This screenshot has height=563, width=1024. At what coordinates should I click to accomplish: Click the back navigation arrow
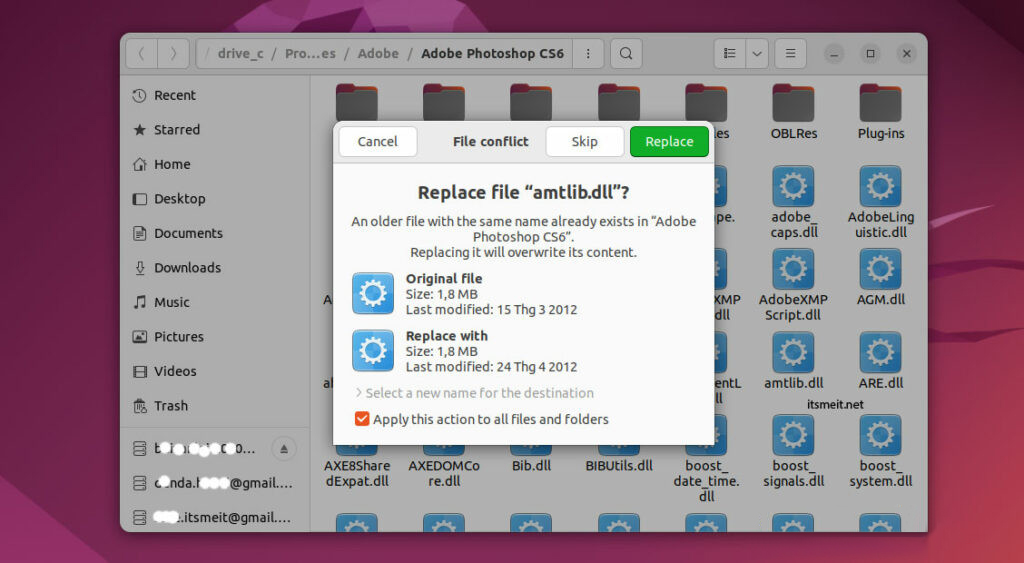142,54
